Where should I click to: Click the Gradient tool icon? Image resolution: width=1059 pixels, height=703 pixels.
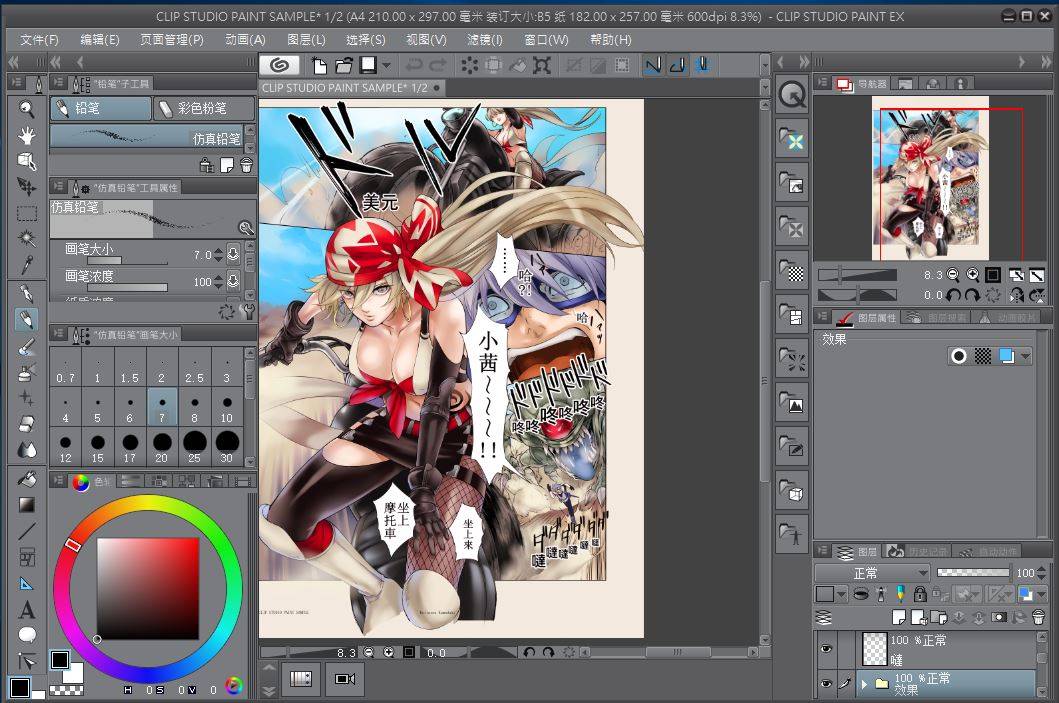[27, 505]
